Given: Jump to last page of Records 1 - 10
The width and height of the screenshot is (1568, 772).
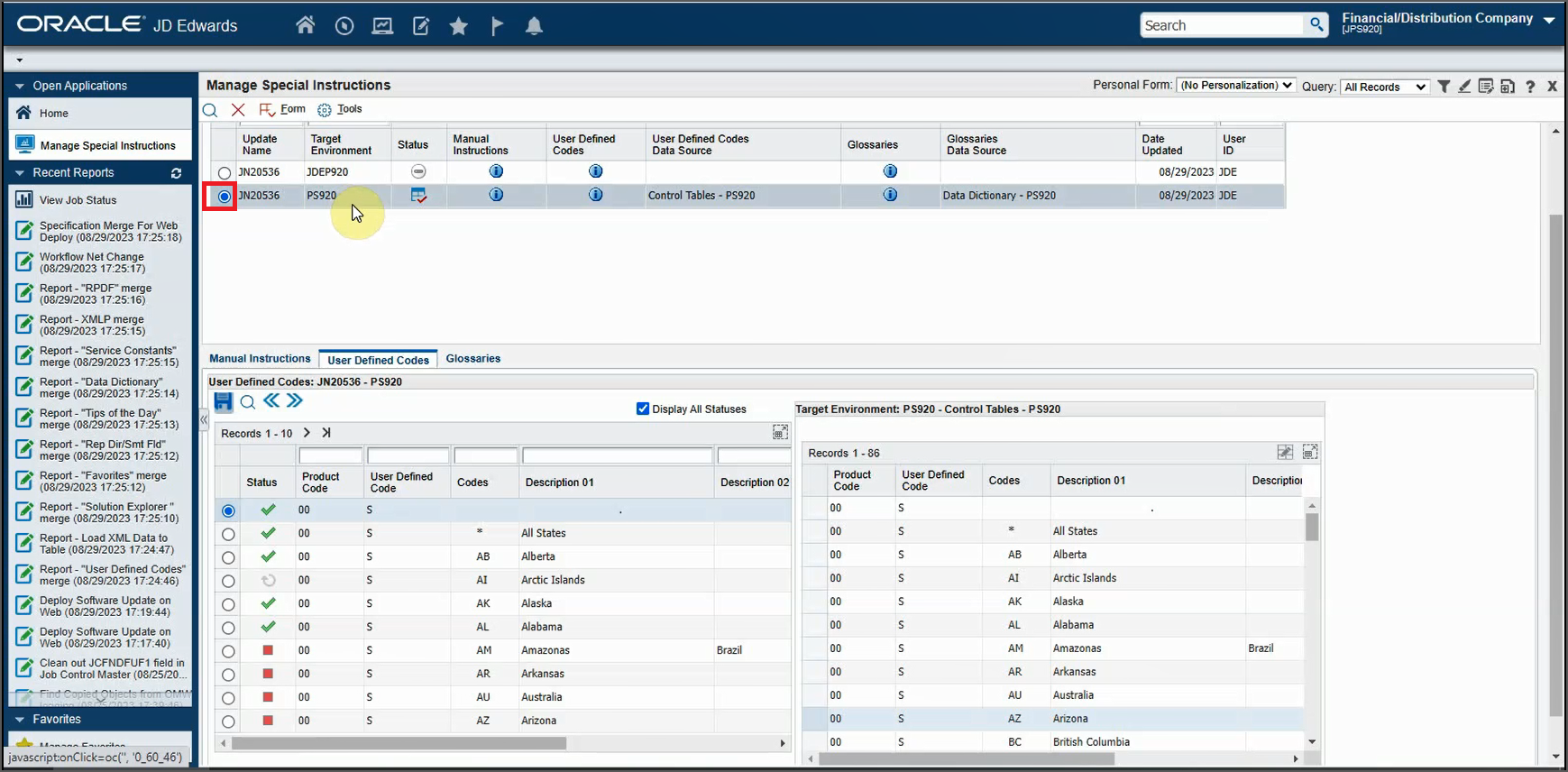Looking at the screenshot, I should tap(326, 433).
